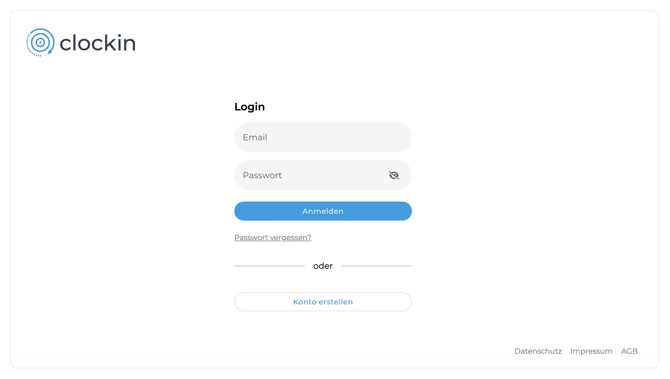Click the clockin circular target logo icon

[x=40, y=42]
